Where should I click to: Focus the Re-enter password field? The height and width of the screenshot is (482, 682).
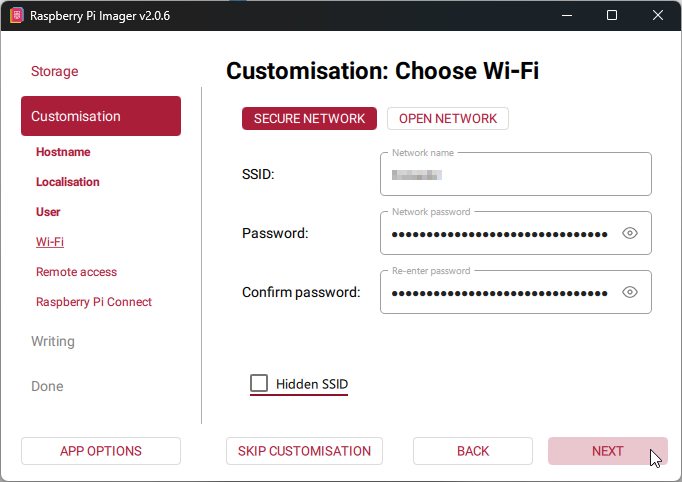(x=500, y=292)
